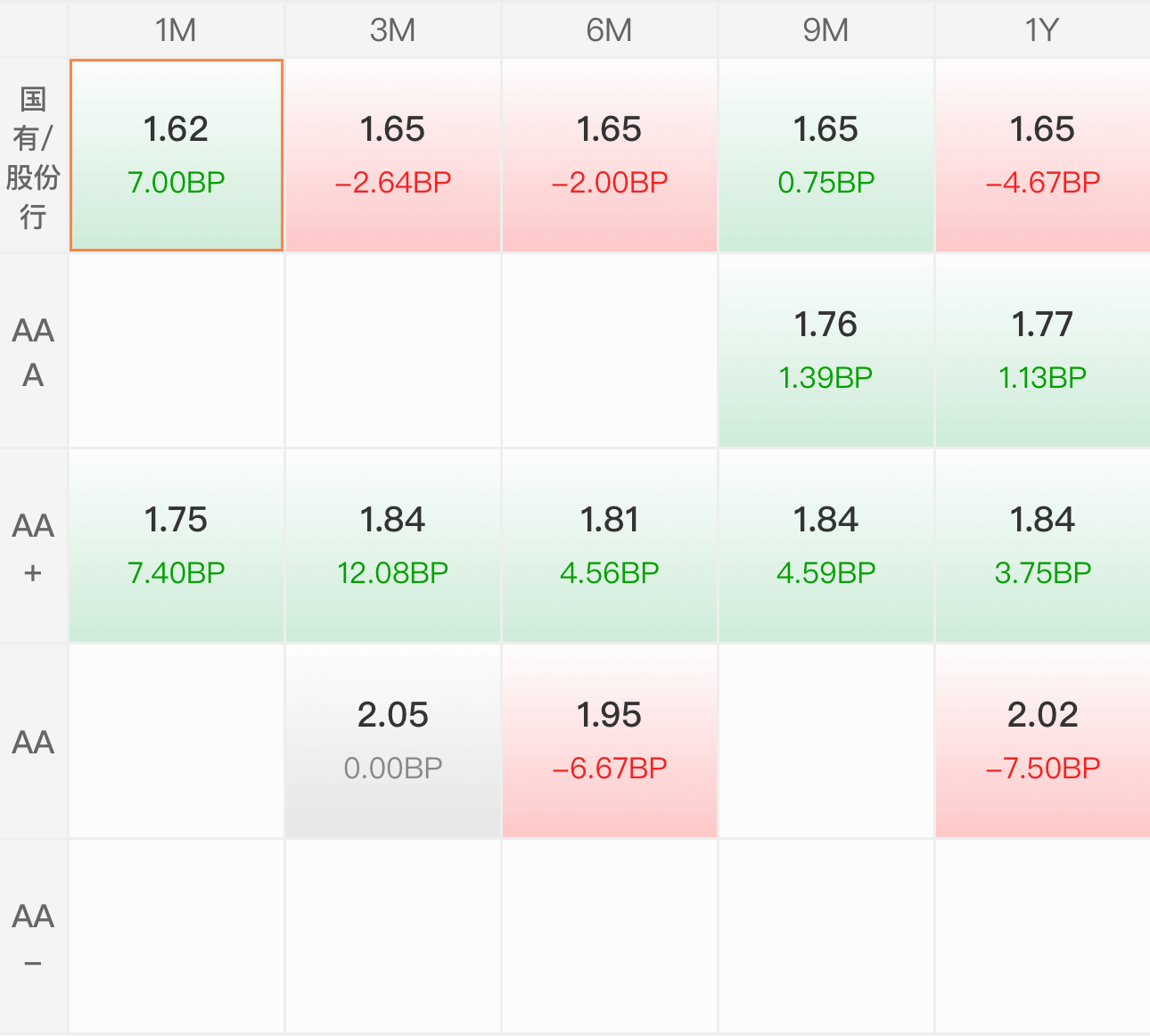Image resolution: width=1150 pixels, height=1036 pixels.
Task: Select the AAA row label
Action: pyautogui.click(x=34, y=351)
